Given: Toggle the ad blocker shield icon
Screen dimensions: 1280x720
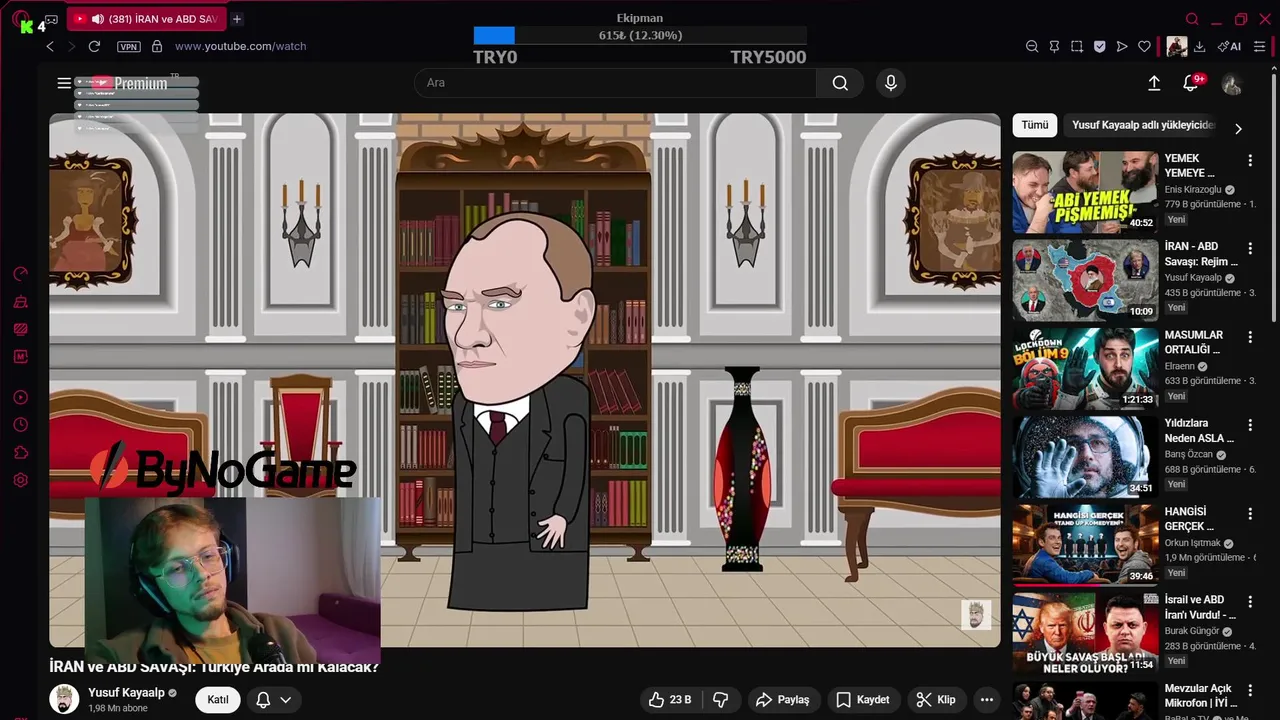Looking at the screenshot, I should click(1099, 46).
